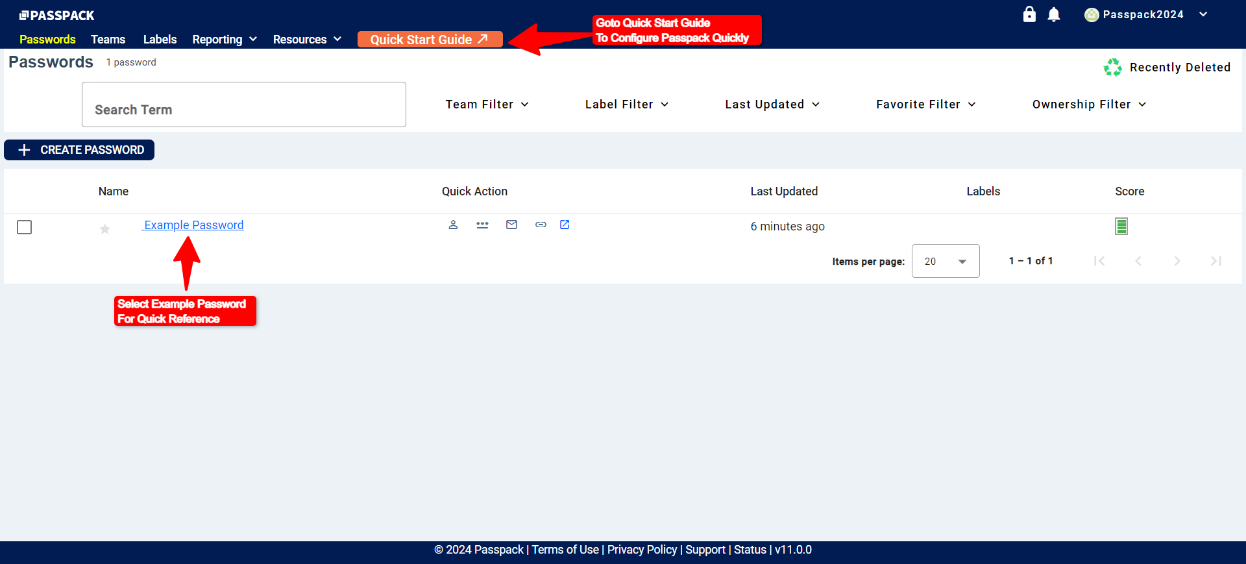Click the '1 – 1 of 1' pagination text

[x=1030, y=261]
